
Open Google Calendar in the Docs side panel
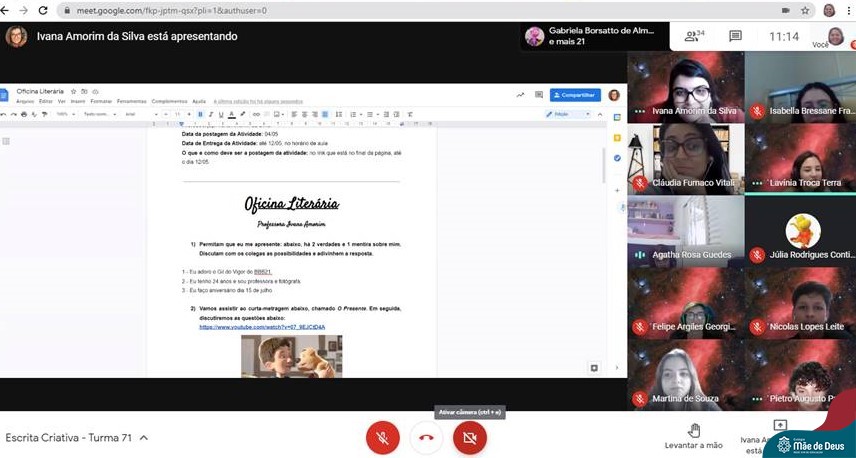click(x=617, y=117)
